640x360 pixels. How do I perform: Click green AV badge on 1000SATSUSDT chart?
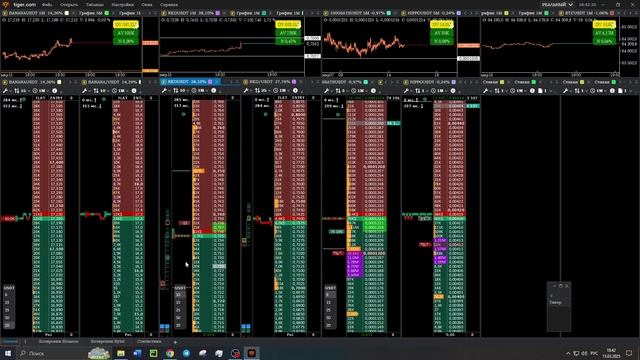click(x=442, y=33)
